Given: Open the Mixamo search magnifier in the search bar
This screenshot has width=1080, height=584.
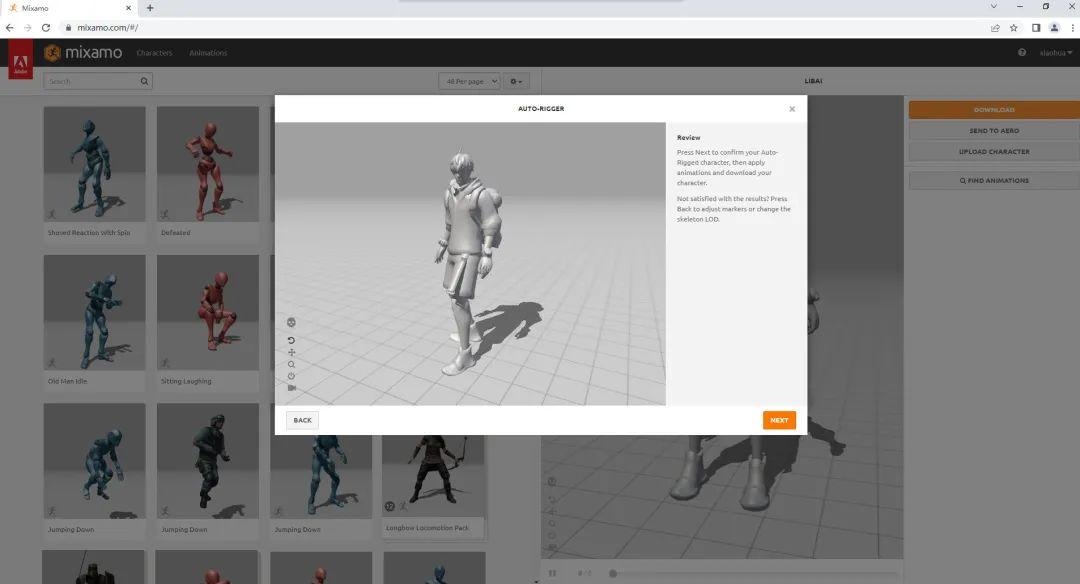Looking at the screenshot, I should coord(143,81).
